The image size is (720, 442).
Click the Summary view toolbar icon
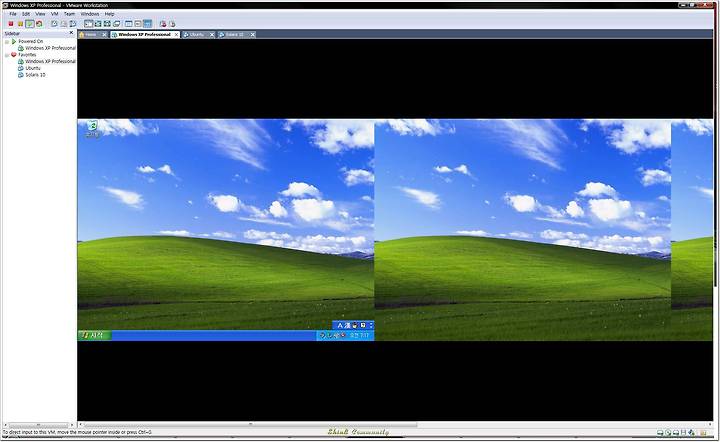tap(128, 24)
